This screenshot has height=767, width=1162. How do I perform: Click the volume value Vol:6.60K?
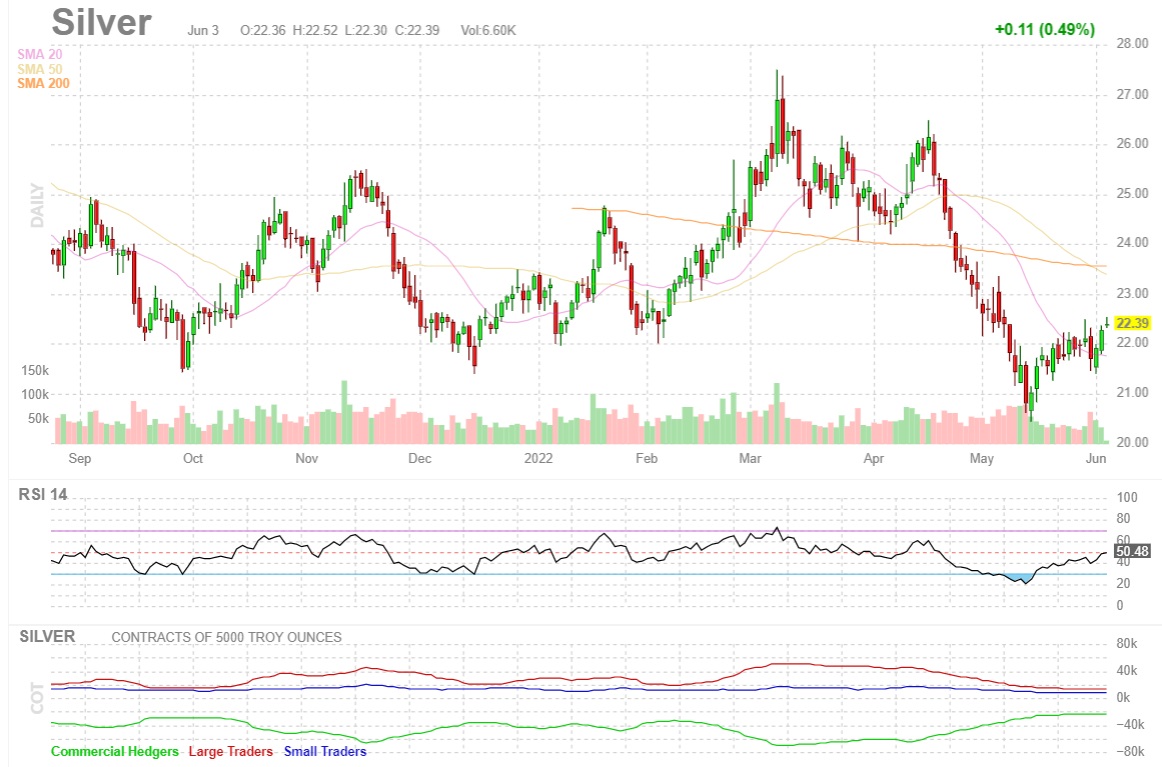point(488,30)
